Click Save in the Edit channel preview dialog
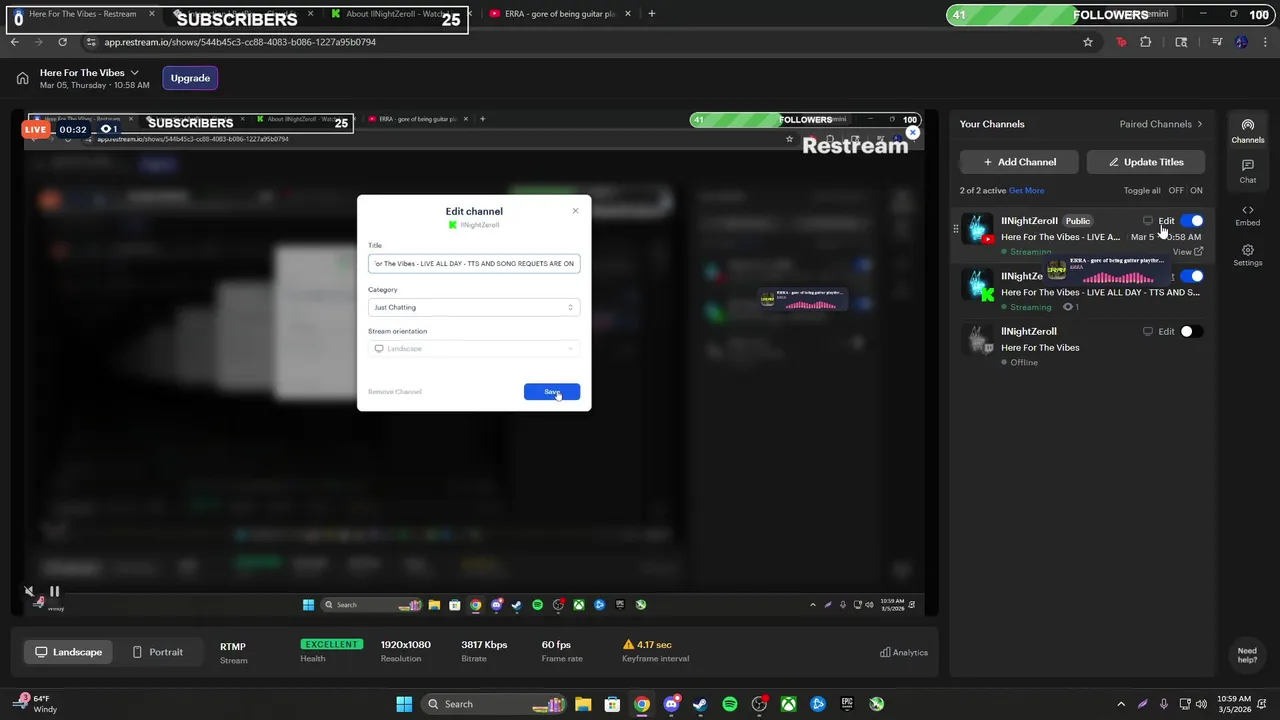 click(x=551, y=392)
